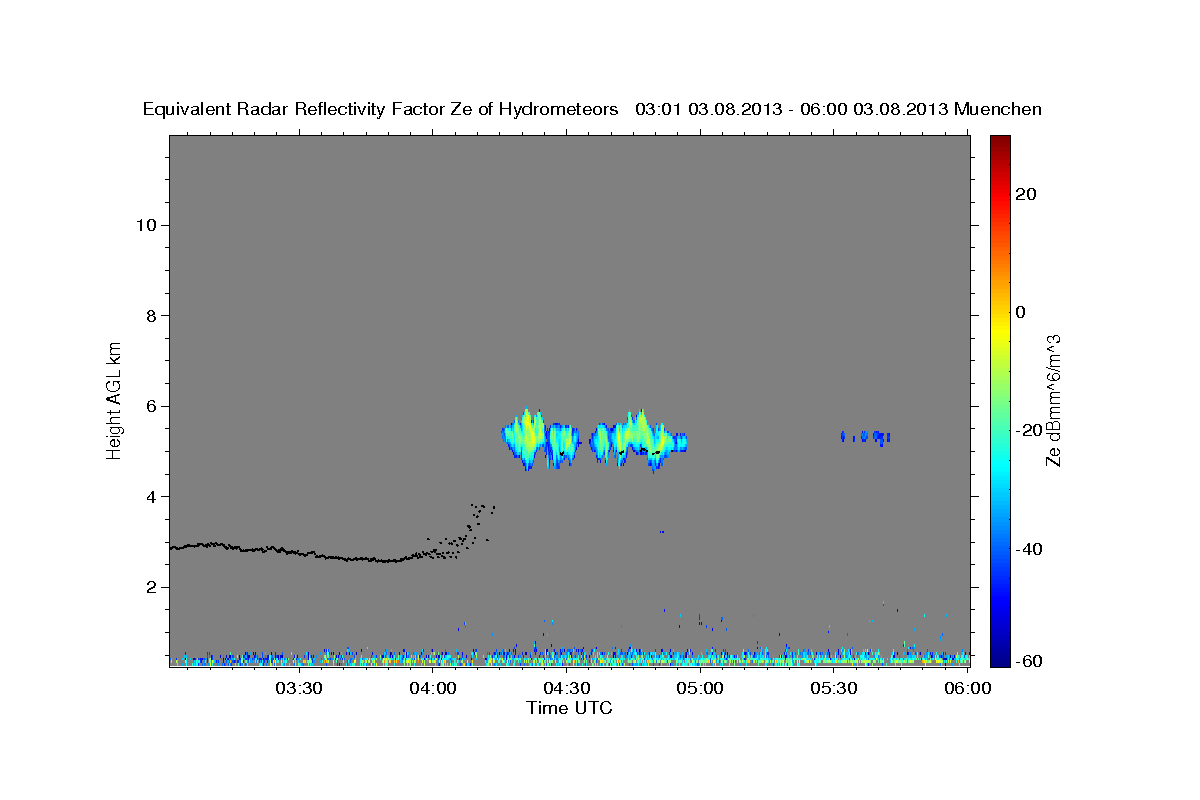
Task: Select the height label '10'
Action: [x=145, y=225]
